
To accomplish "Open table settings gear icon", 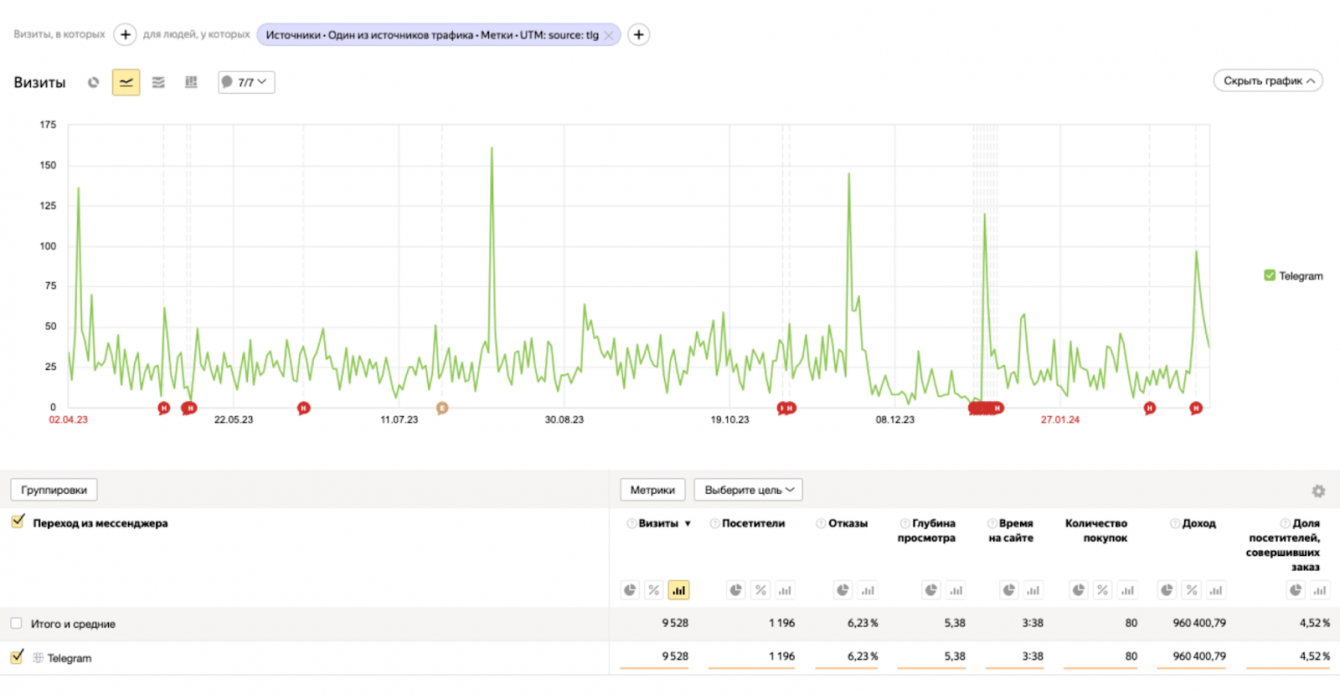I will click(x=1318, y=491).
